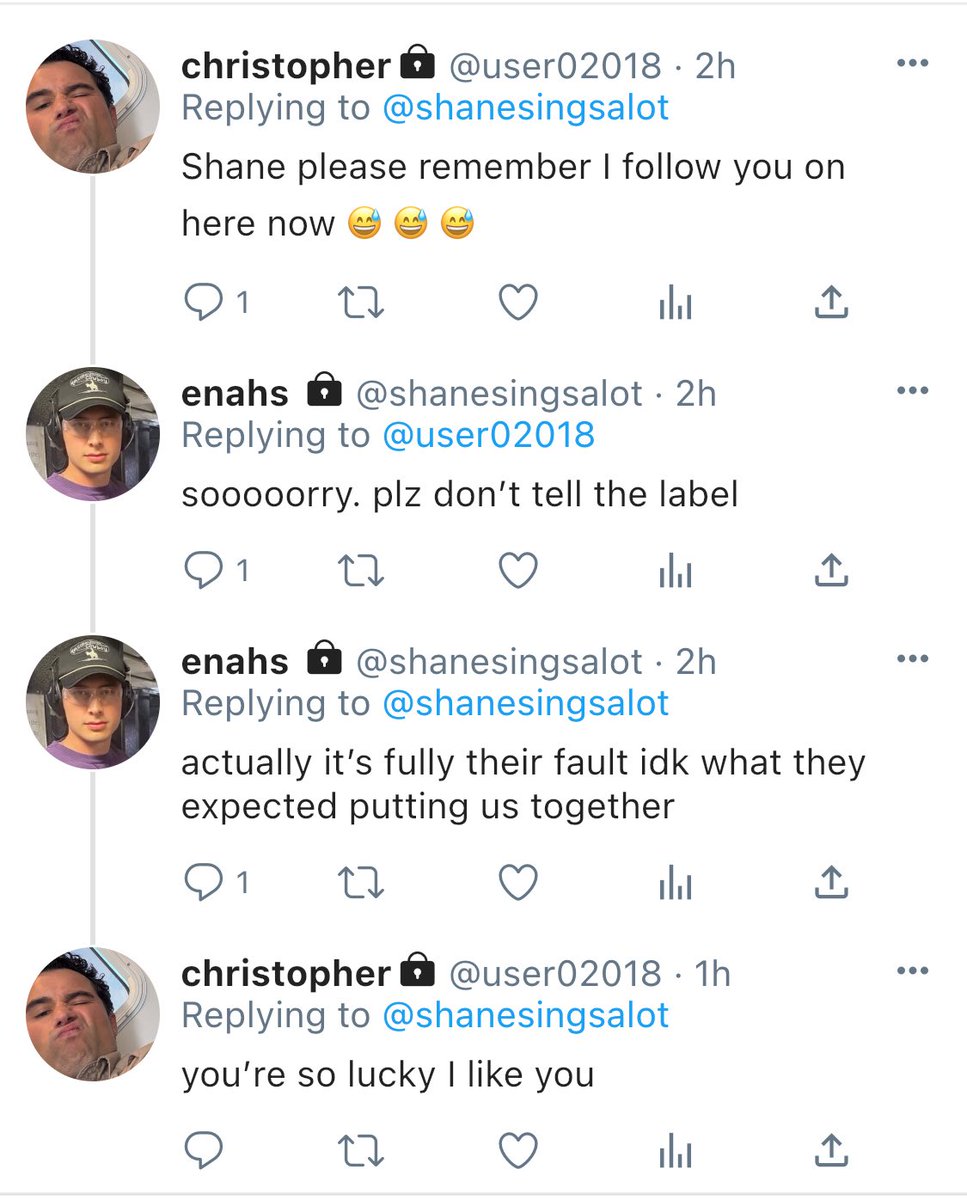The height and width of the screenshot is (1200, 967).
Task: Reply to christopher's 'Shane please remember' tweet
Action: coord(204,302)
